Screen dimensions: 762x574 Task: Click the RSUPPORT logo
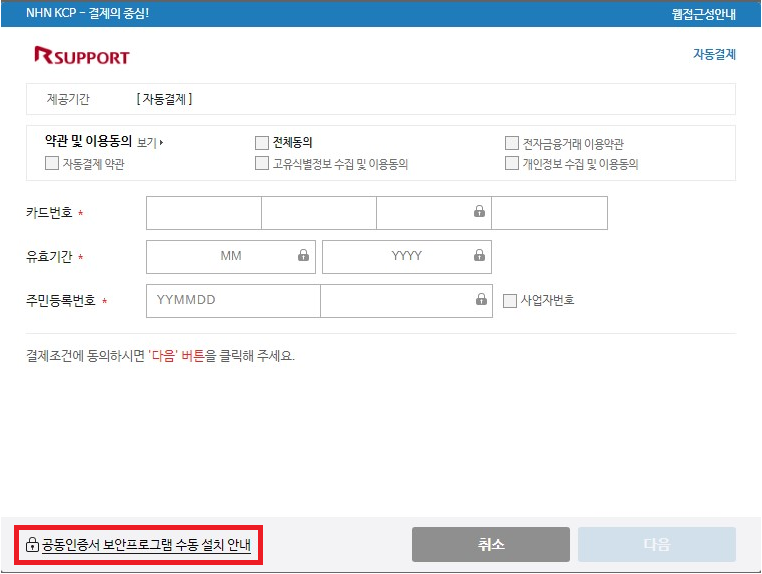click(x=82, y=55)
